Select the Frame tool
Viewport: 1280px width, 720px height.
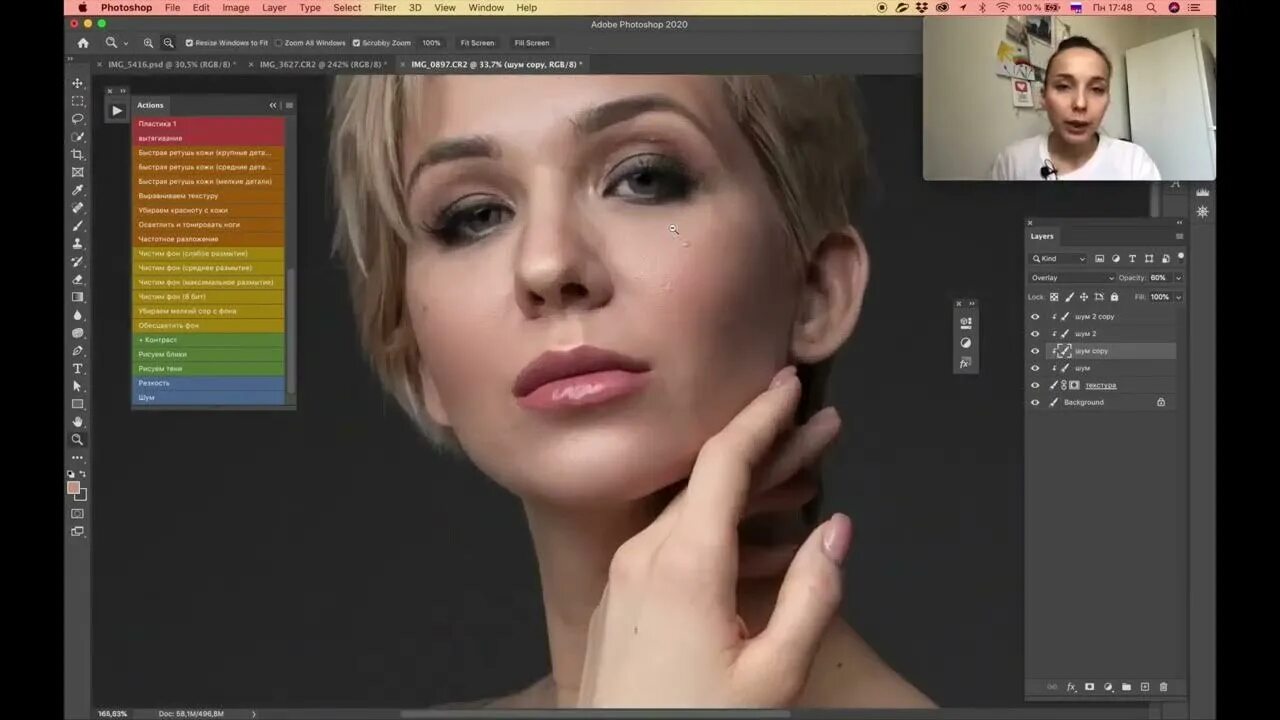pos(77,172)
